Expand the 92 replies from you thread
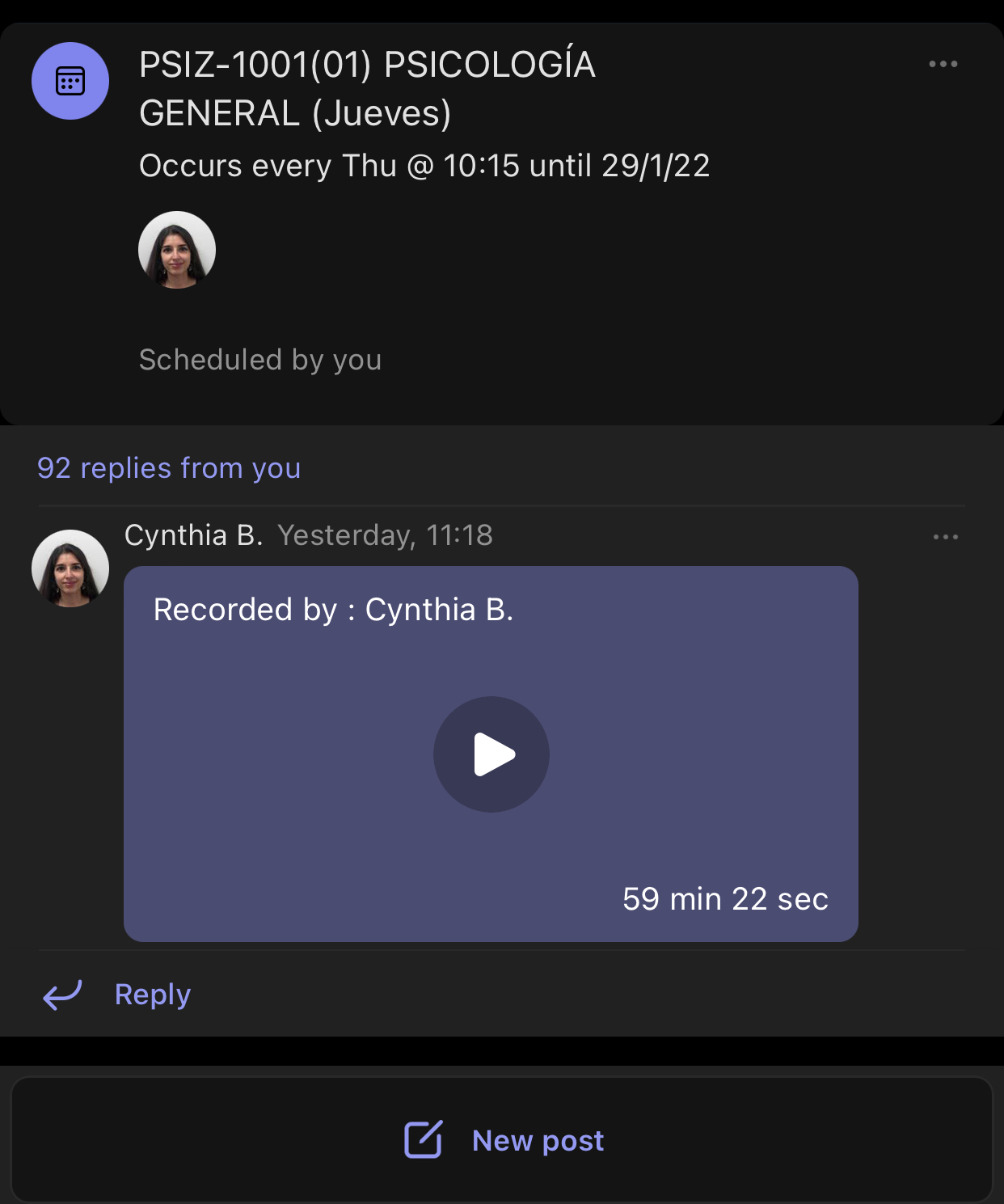This screenshot has width=1004, height=1204. coord(169,468)
